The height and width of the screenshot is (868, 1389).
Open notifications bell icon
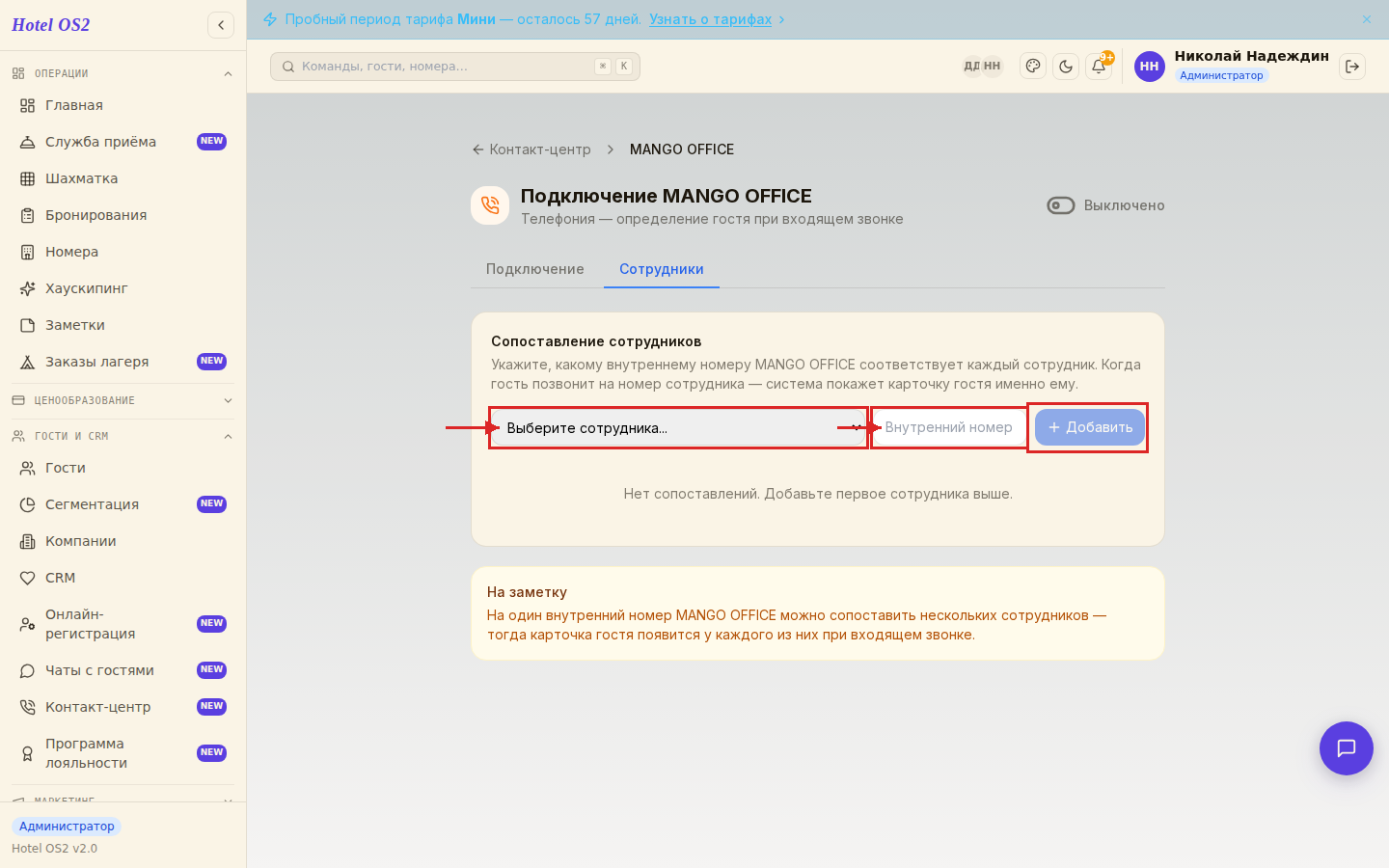pyautogui.click(x=1099, y=67)
